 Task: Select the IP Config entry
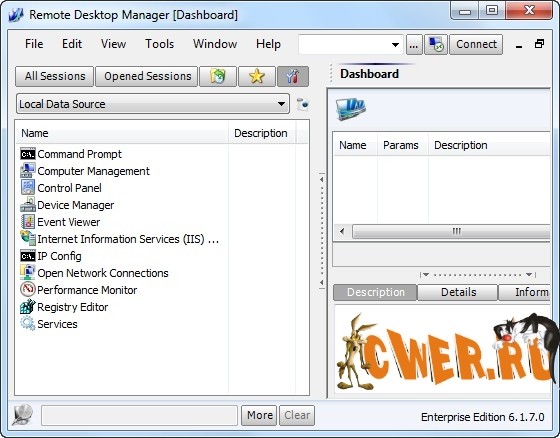(x=59, y=256)
